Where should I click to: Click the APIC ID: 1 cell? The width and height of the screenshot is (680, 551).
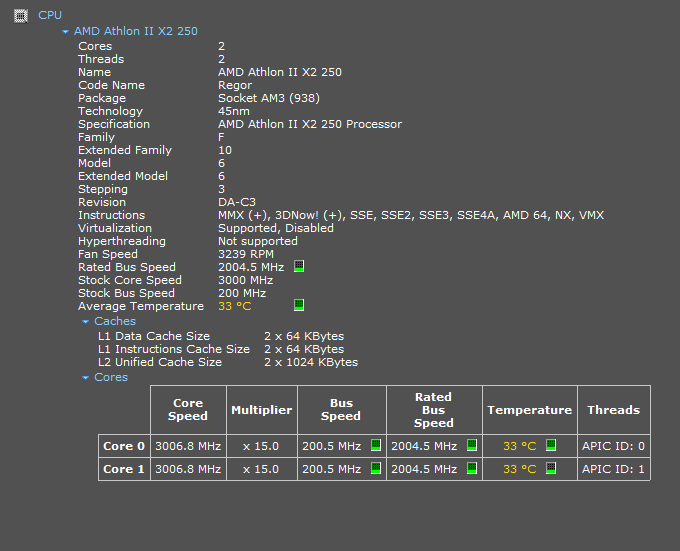(x=614, y=469)
